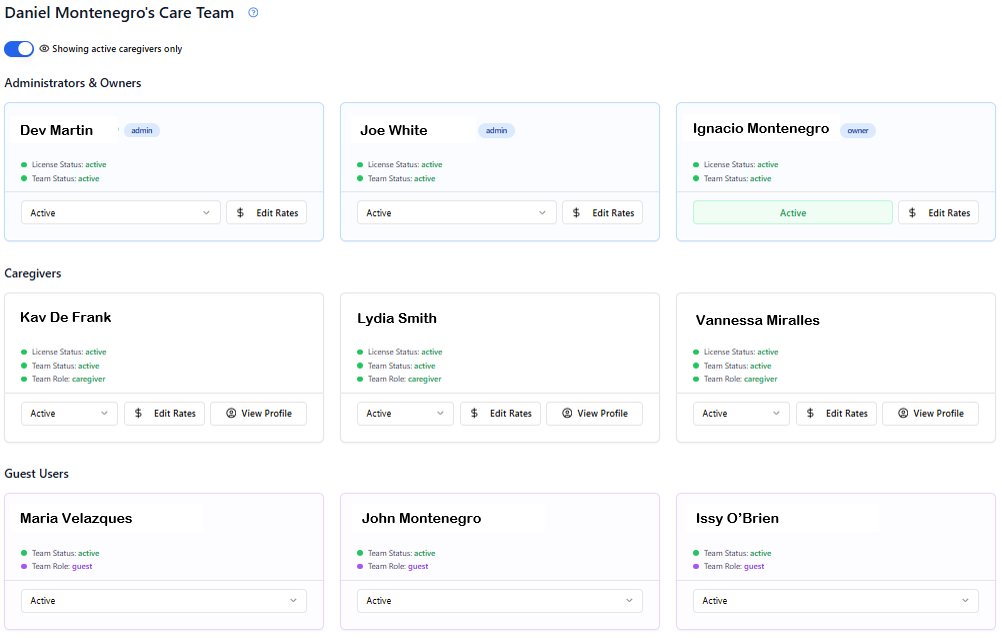Expand Kav De Frank's Active dropdown
The width and height of the screenshot is (1002, 638).
69,413
